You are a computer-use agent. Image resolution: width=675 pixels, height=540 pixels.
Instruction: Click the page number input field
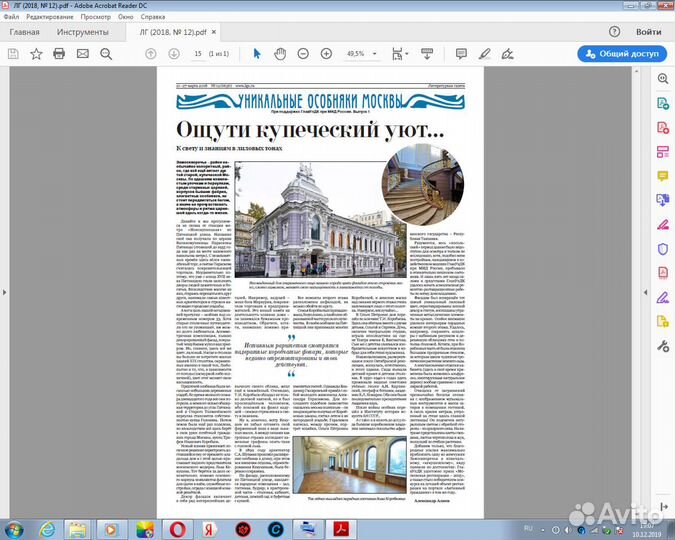coord(198,53)
